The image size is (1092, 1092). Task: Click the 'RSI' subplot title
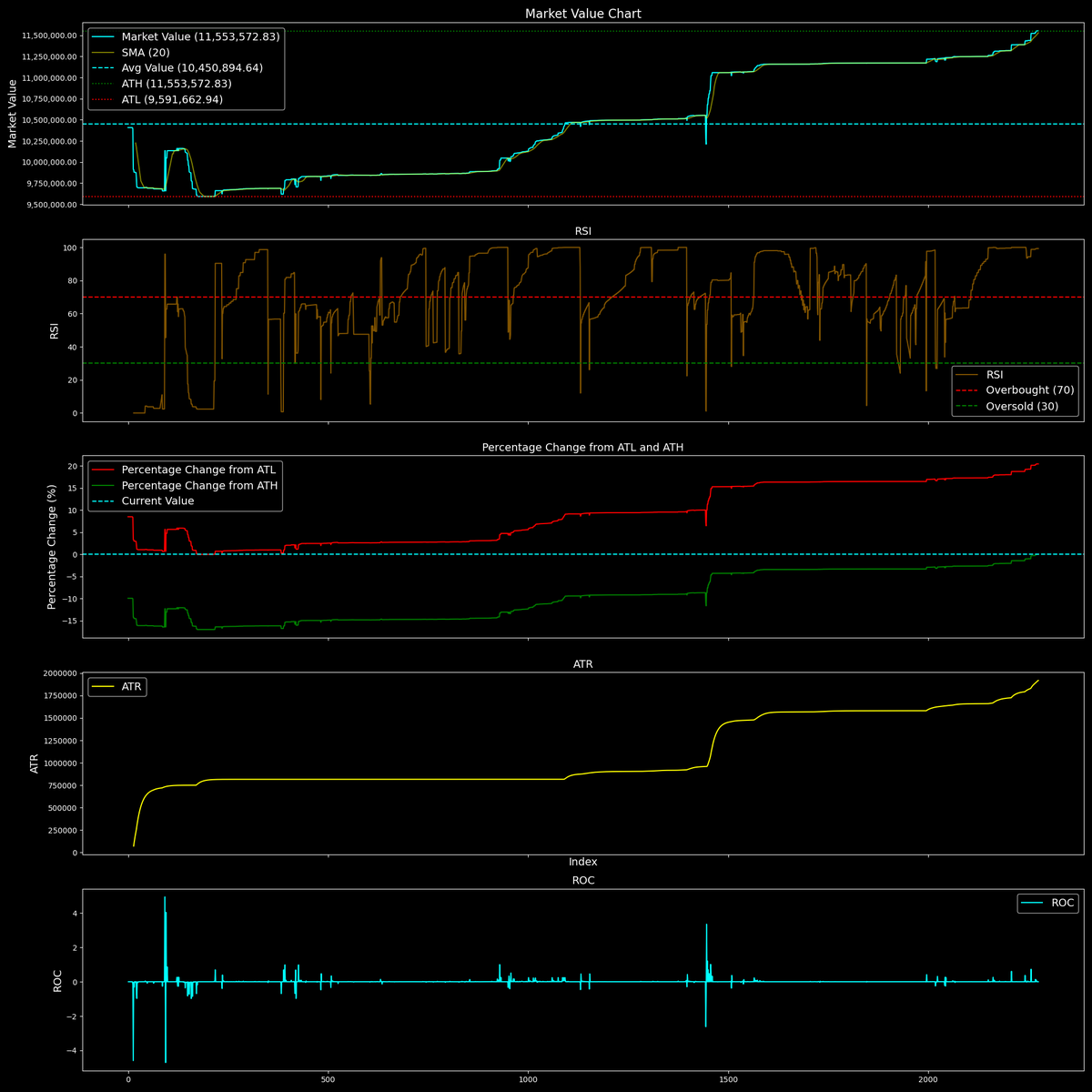point(582,232)
